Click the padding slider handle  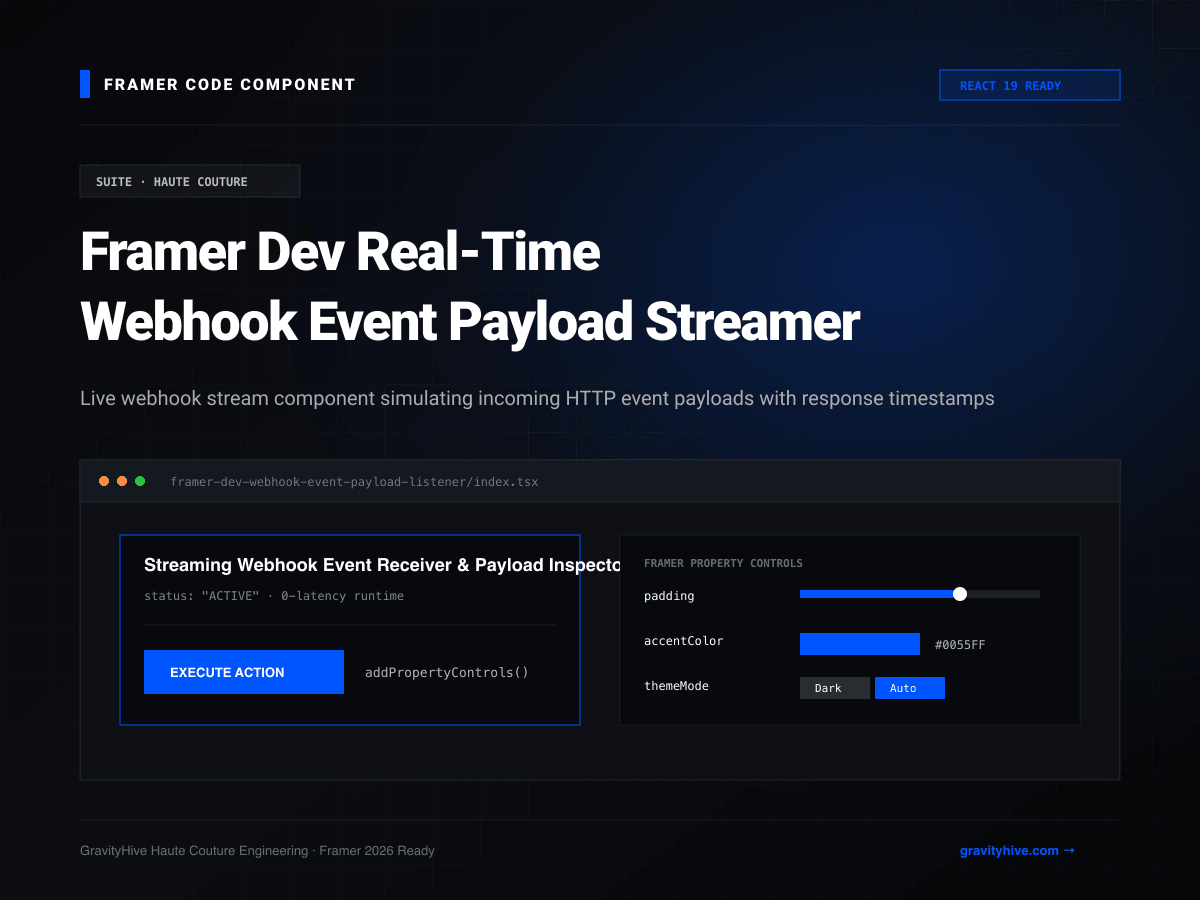960,594
